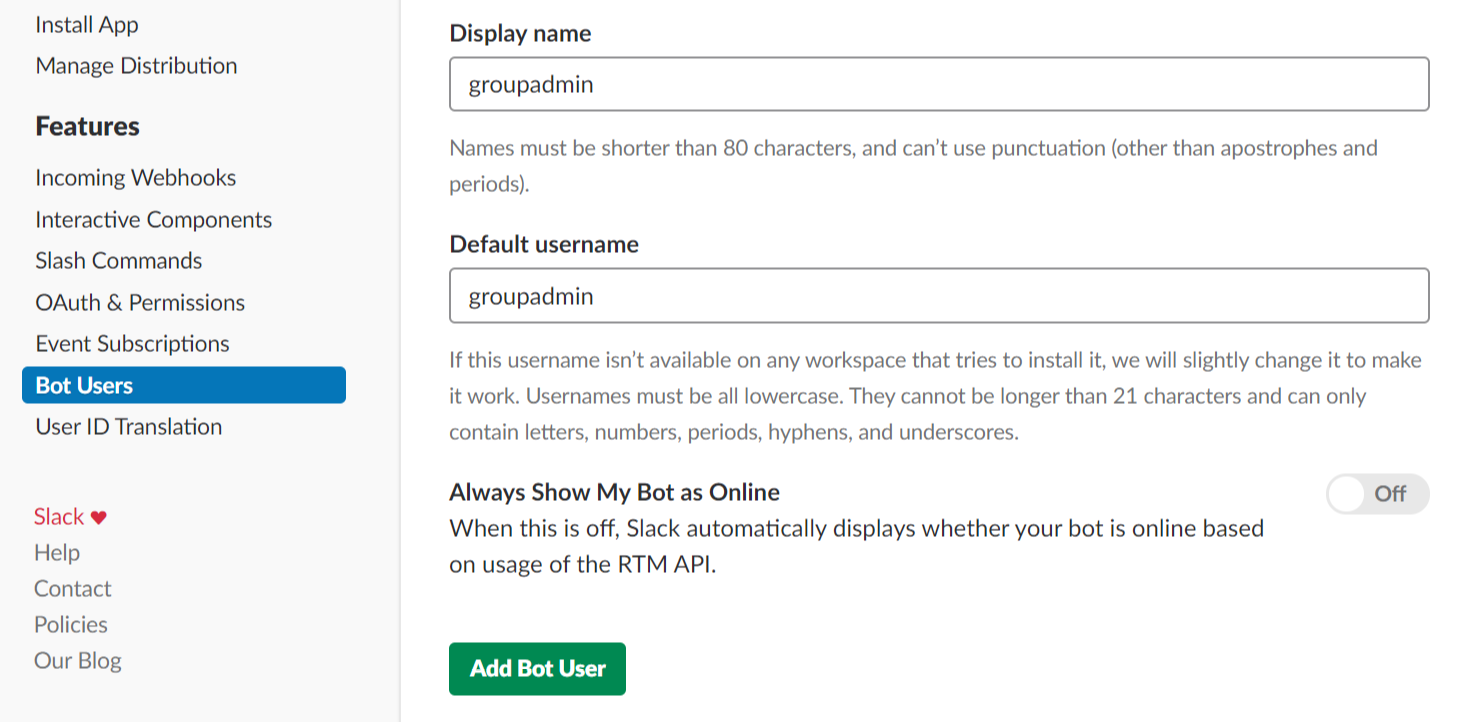Click the 'Names must be shorter than 80 characters' hint

click(x=913, y=167)
